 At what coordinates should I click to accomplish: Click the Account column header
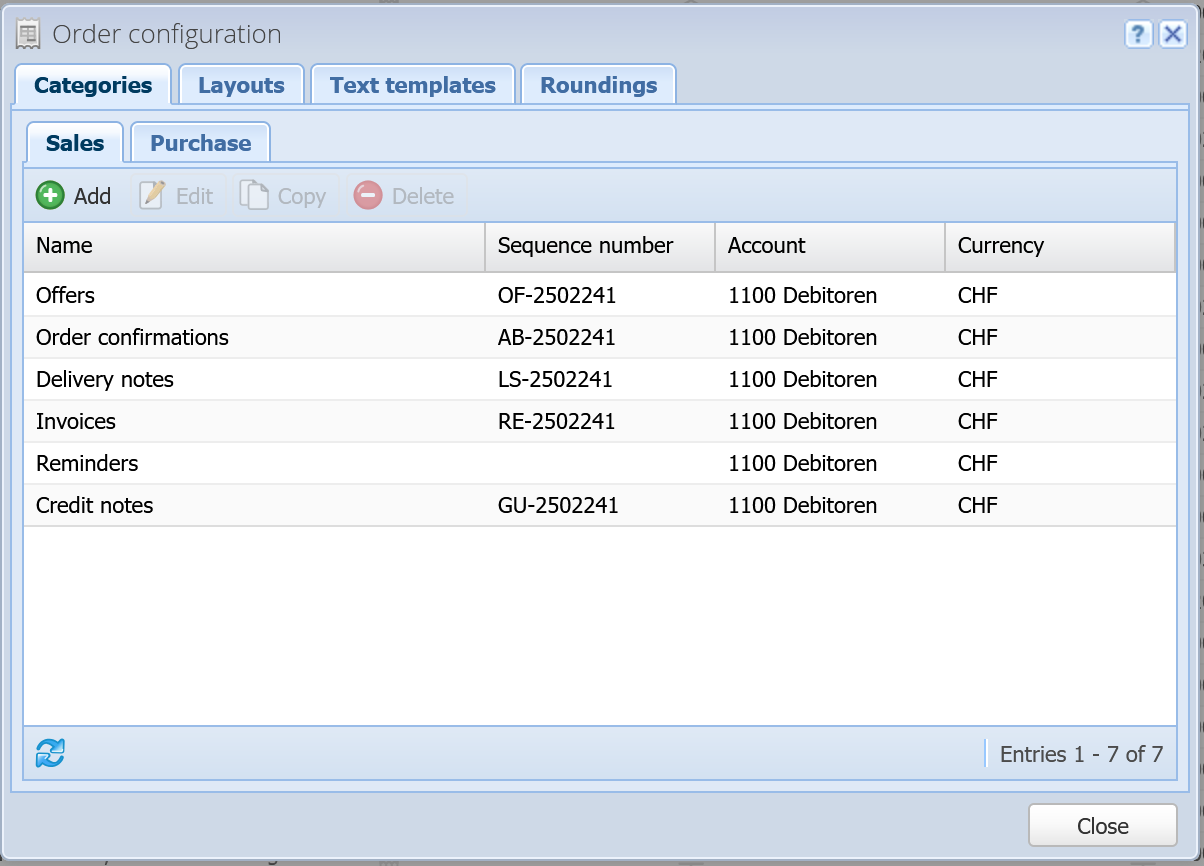[x=830, y=246]
